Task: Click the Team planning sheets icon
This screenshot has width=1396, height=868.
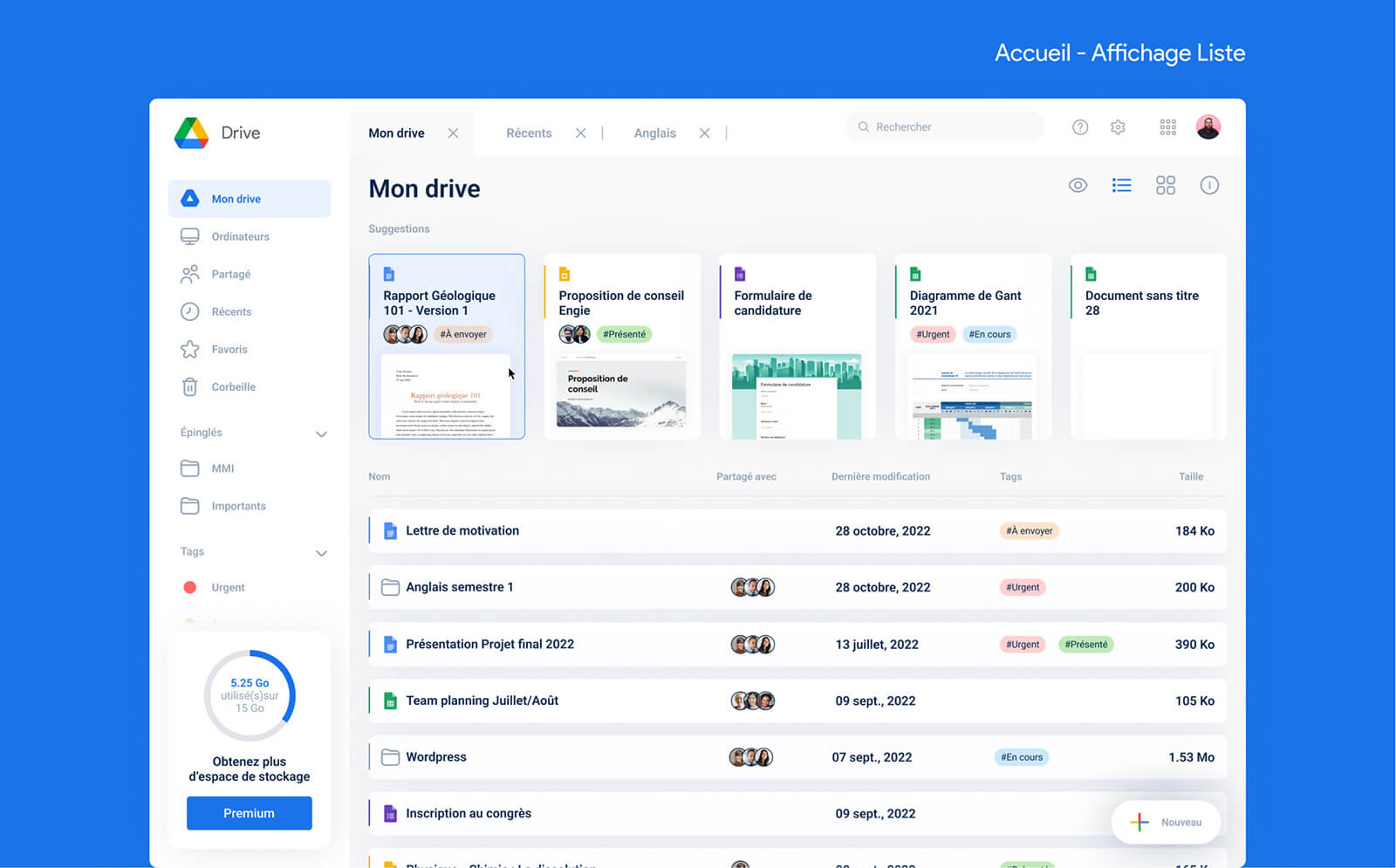Action: pyautogui.click(x=390, y=701)
